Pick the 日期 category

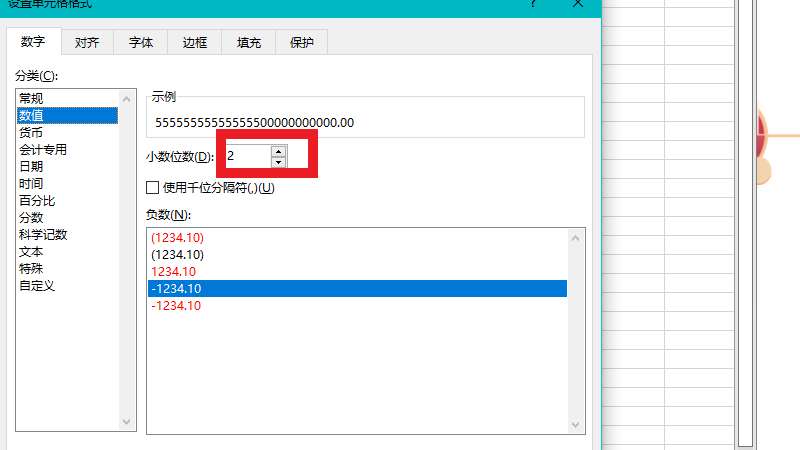(x=31, y=167)
